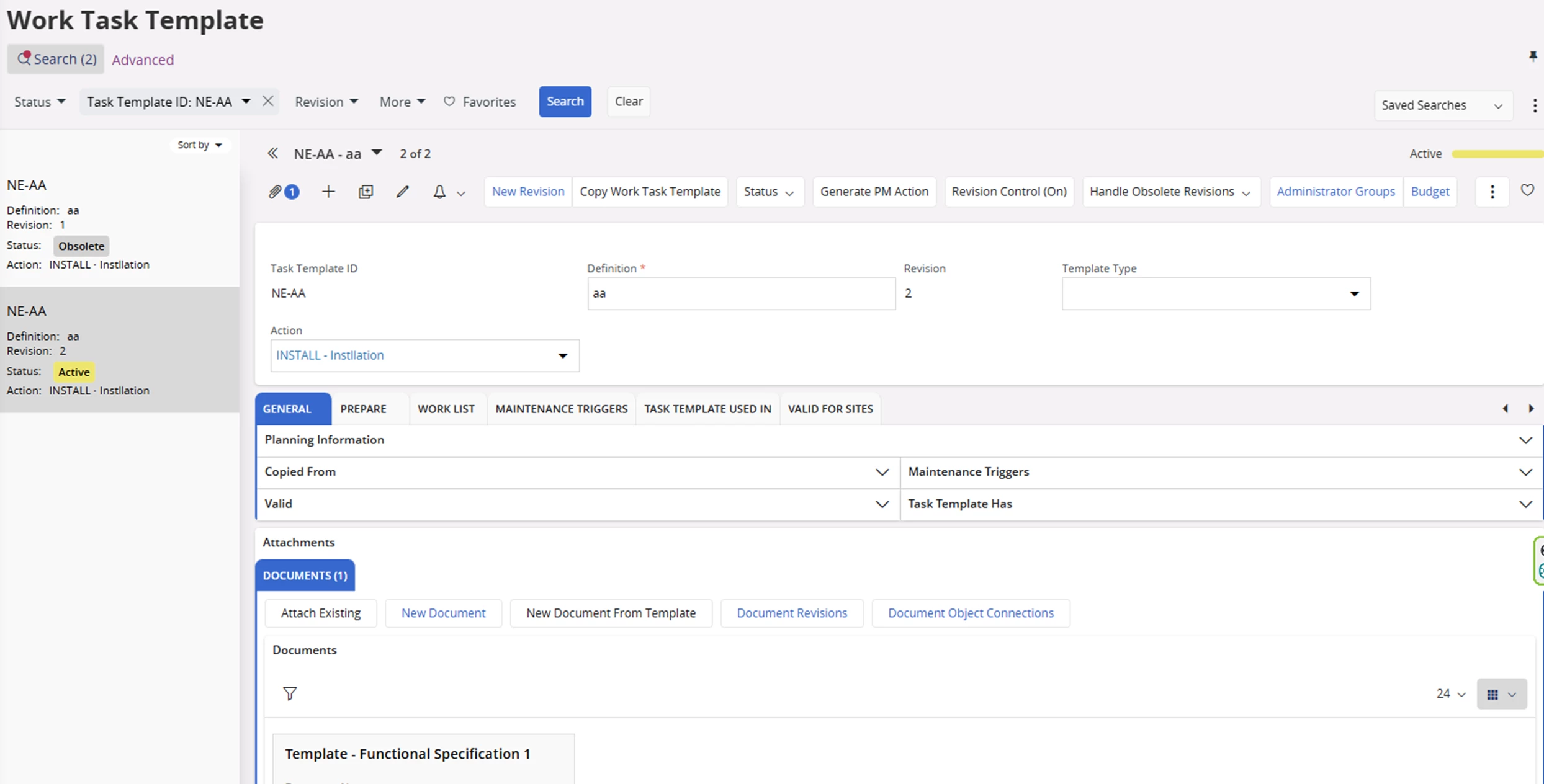This screenshot has height=784, width=1544.
Task: Toggle Revision Control (On) button
Action: pos(1008,192)
